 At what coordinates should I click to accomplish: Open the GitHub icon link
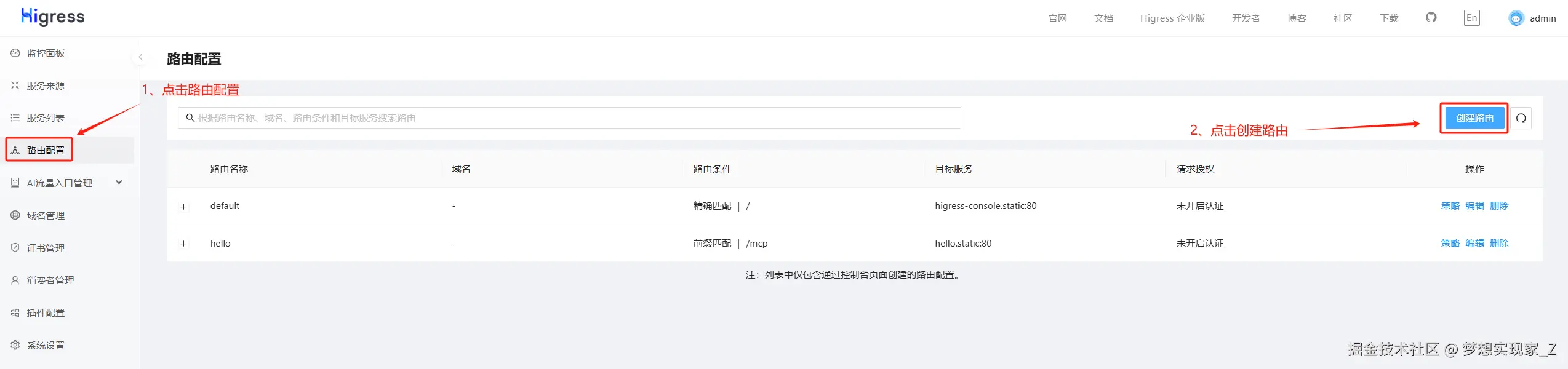1431,17
